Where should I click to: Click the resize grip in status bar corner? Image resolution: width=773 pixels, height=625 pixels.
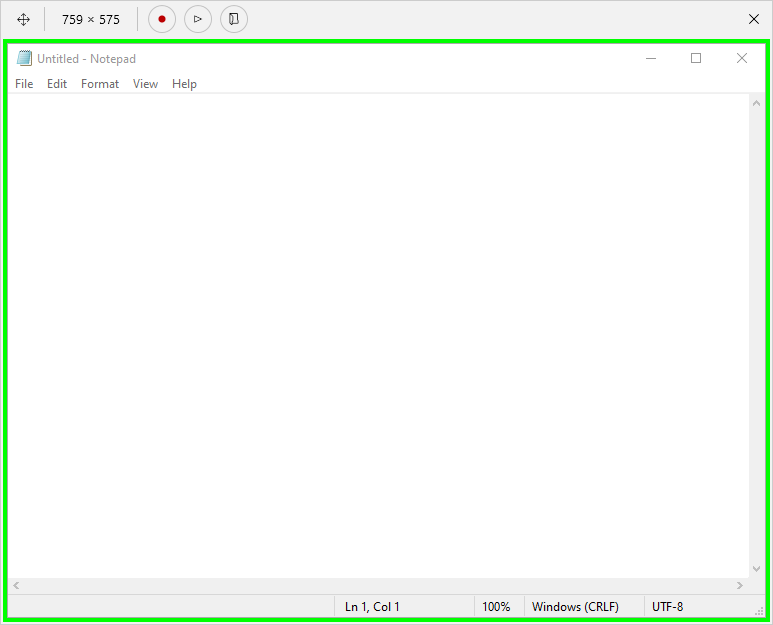point(759,611)
